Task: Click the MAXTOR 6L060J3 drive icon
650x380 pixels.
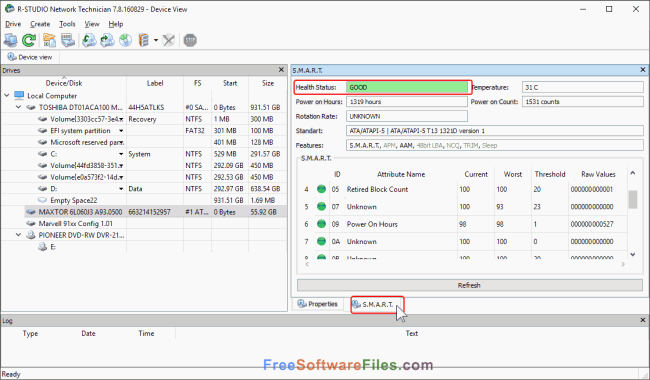Action: point(31,212)
